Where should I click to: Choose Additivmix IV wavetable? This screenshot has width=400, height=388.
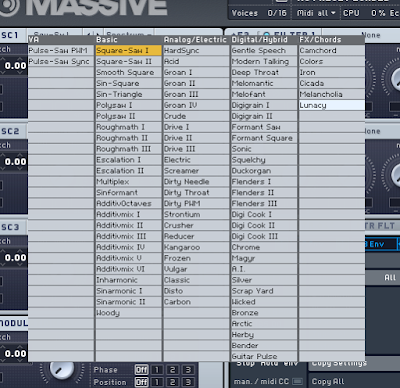(x=128, y=247)
